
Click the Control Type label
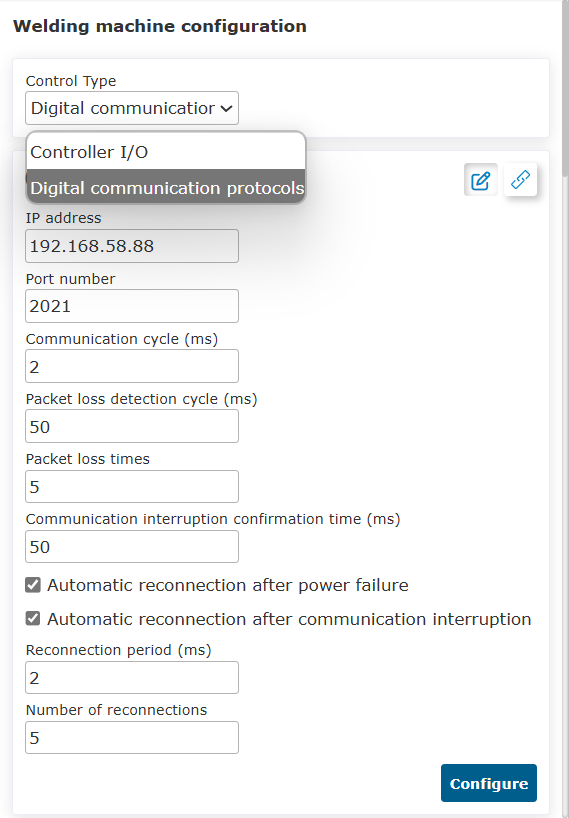pos(71,81)
